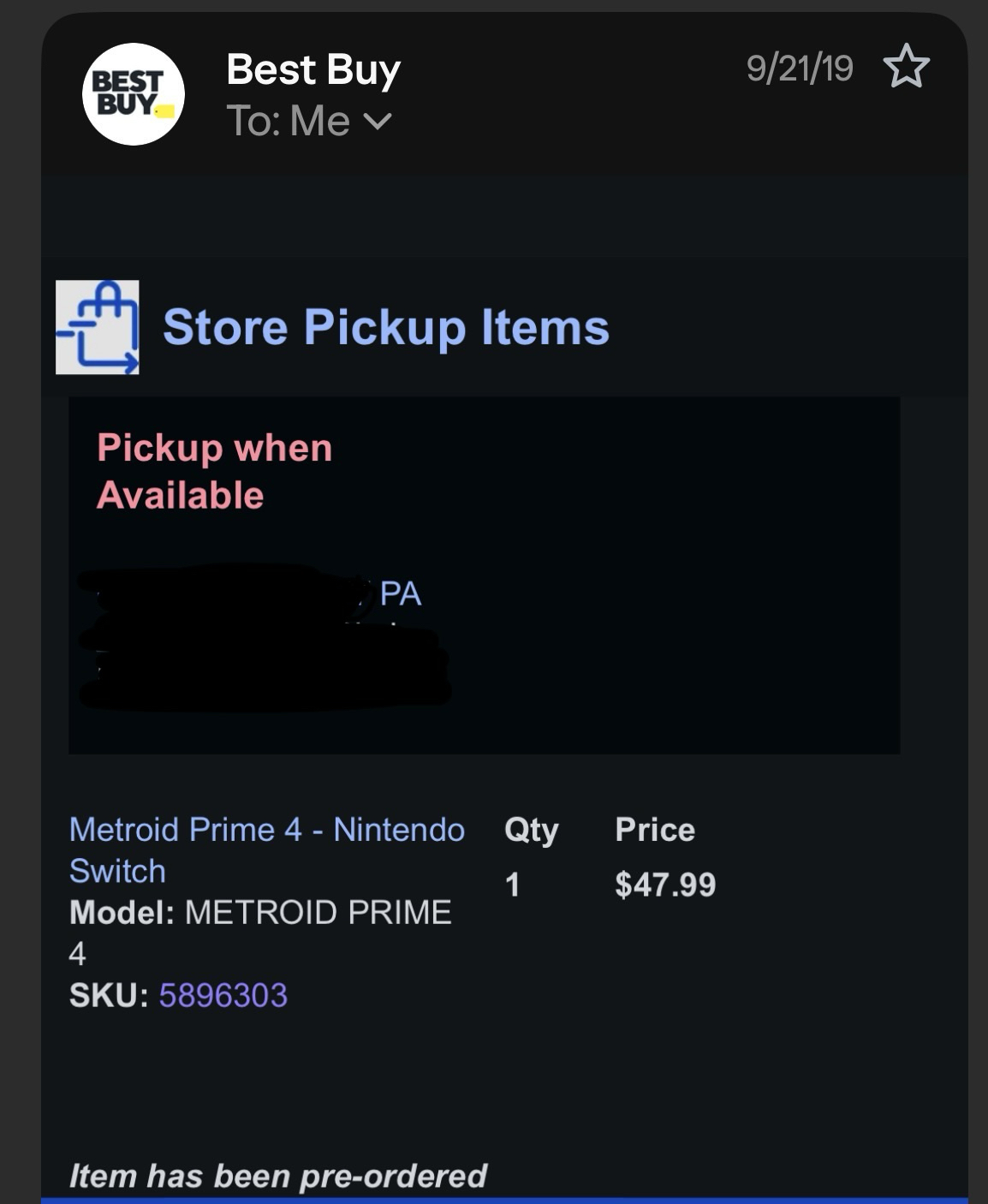Tap the Price column header
The width and height of the screenshot is (988, 1204).
coord(654,830)
